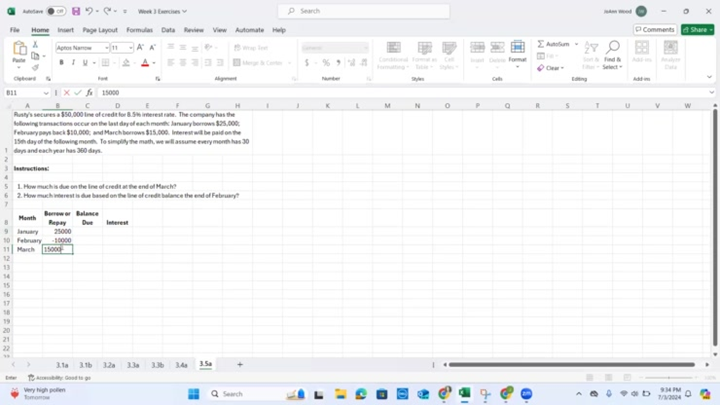Toggle bold formatting

[61, 62]
